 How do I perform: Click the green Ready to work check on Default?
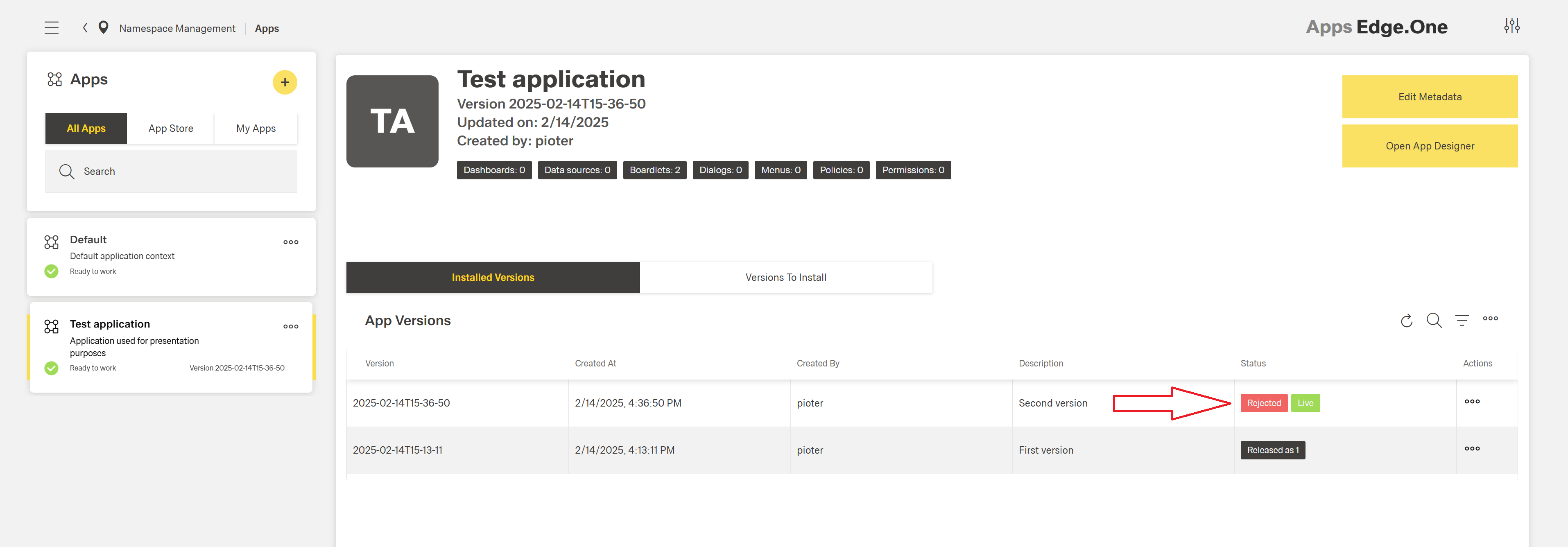[x=51, y=271]
